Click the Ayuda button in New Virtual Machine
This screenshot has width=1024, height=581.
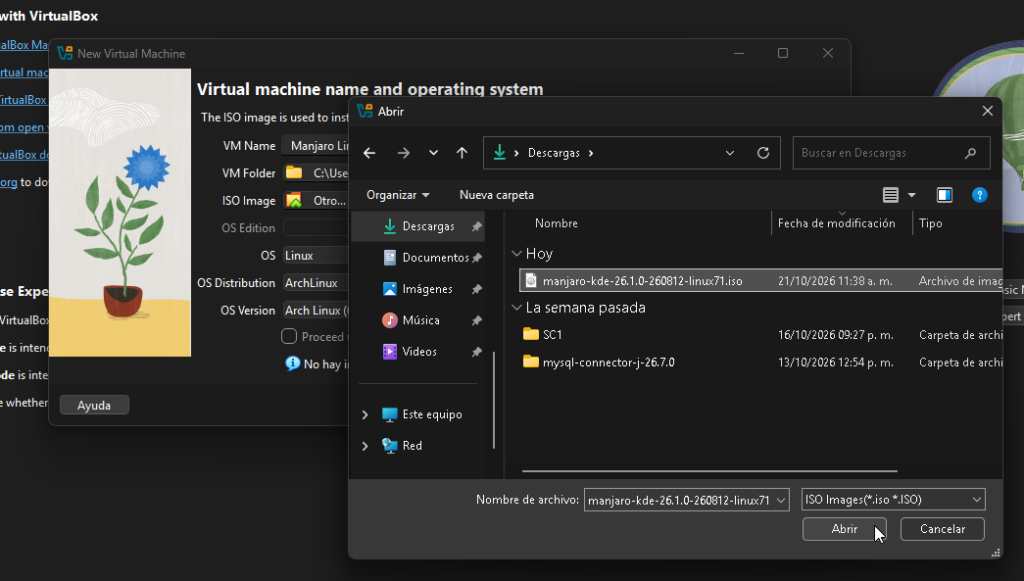click(94, 405)
